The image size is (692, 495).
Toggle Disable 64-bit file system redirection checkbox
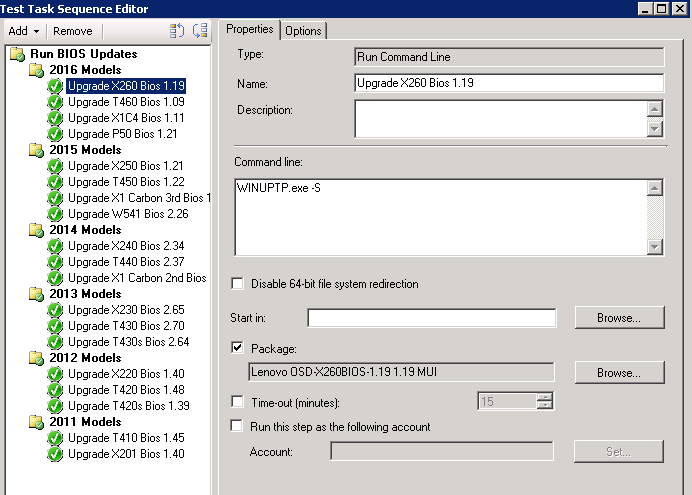[237, 284]
